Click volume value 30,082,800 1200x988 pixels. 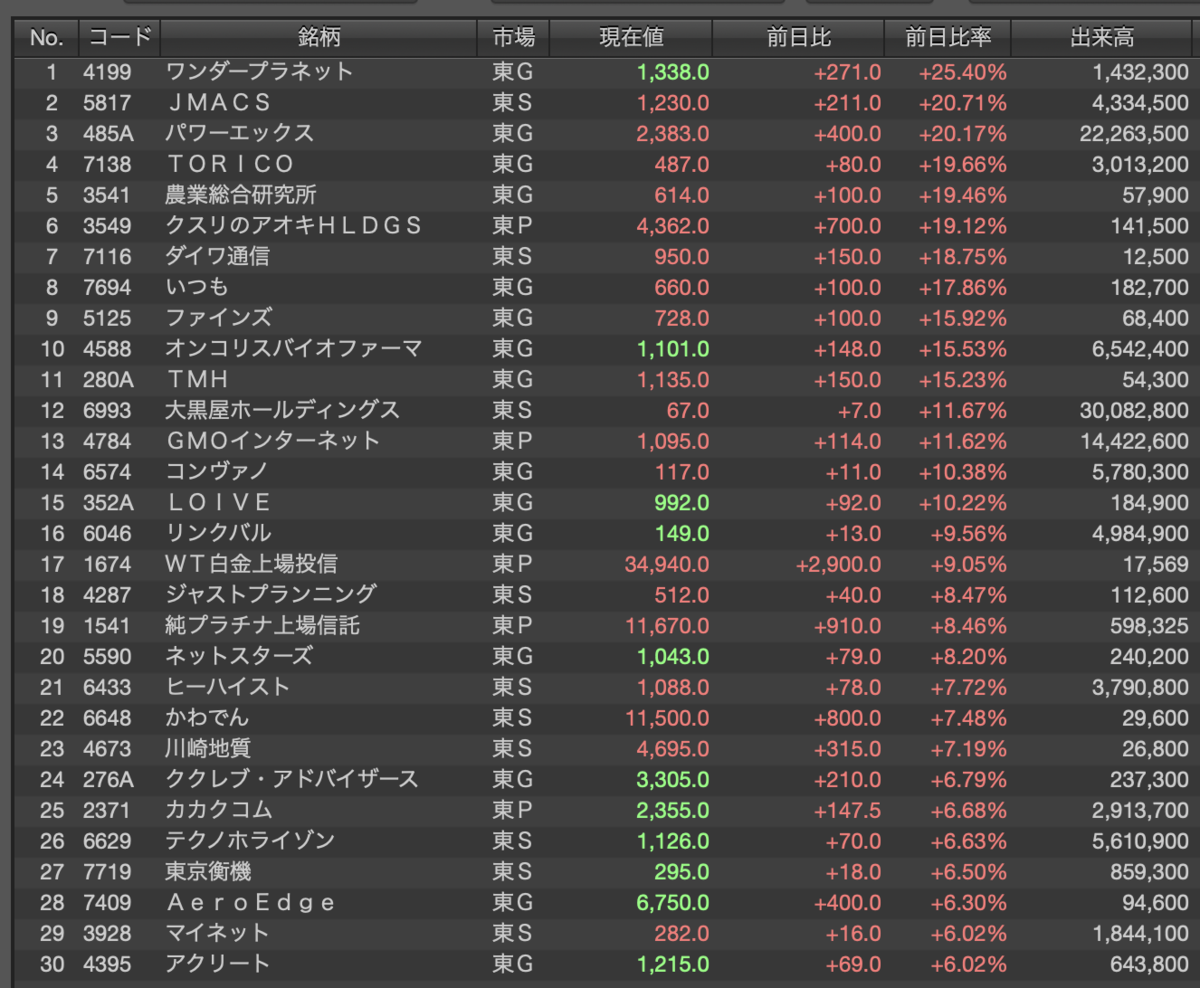point(1134,410)
